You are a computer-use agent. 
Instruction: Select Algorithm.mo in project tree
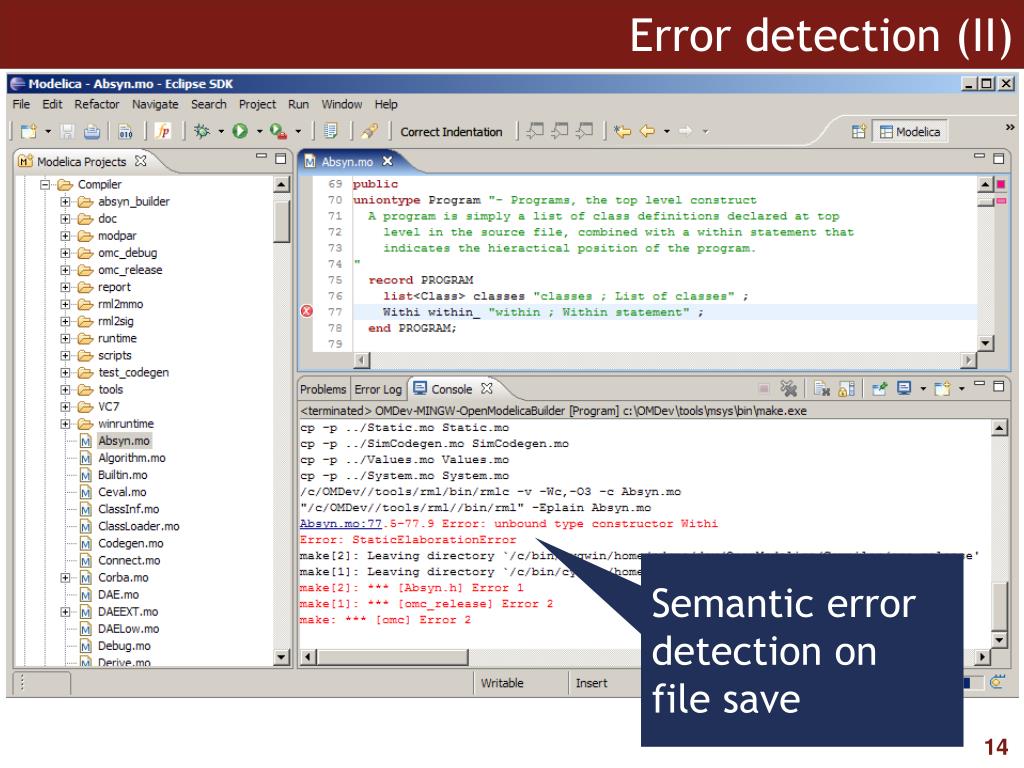[131, 458]
